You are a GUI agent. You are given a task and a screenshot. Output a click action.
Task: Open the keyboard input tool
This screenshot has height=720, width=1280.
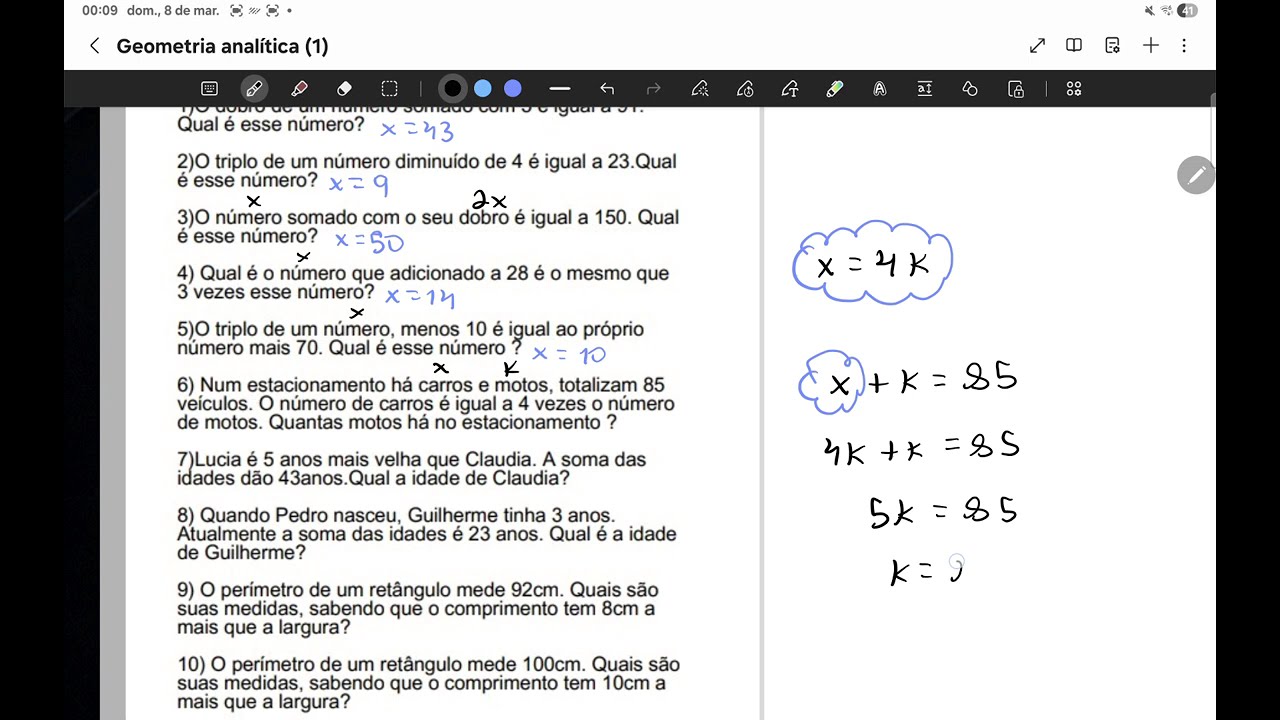click(209, 89)
